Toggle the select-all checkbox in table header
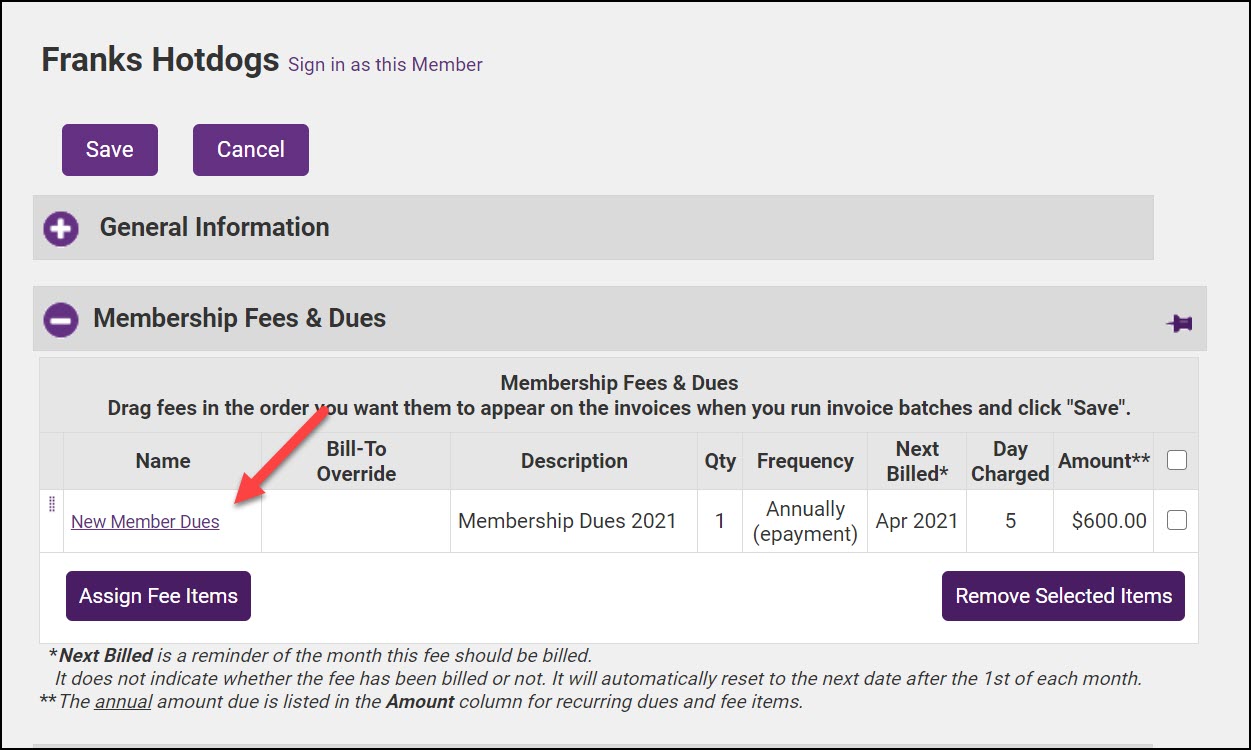Image resolution: width=1251 pixels, height=750 pixels. (x=1177, y=460)
